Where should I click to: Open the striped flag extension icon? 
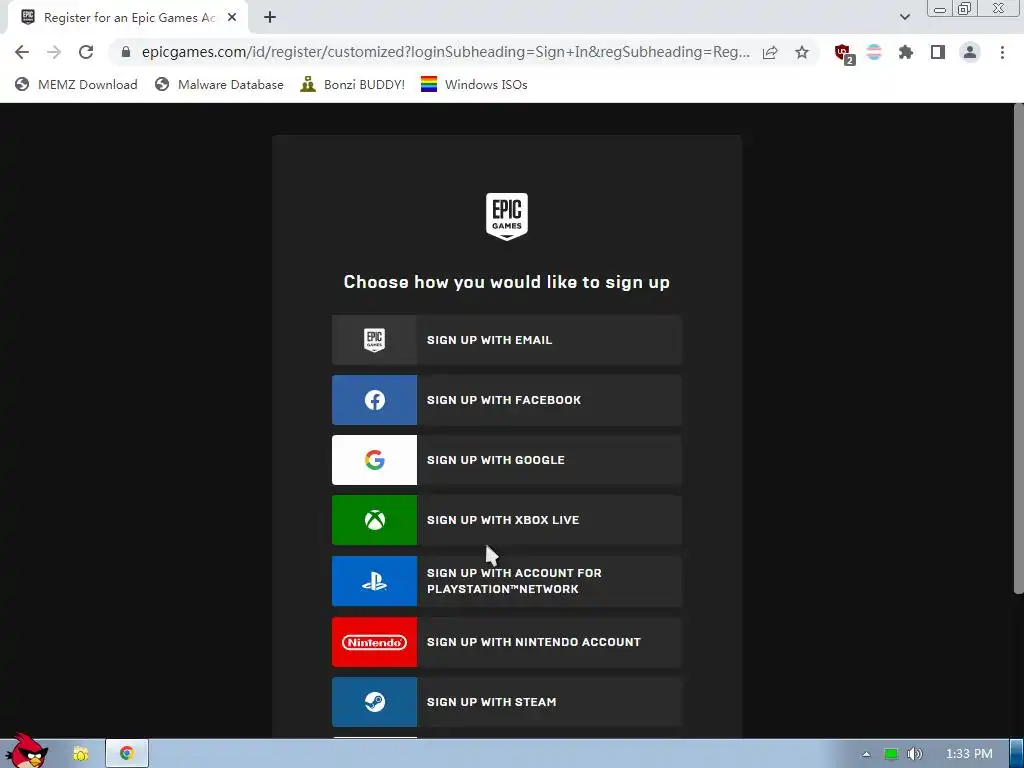(874, 52)
